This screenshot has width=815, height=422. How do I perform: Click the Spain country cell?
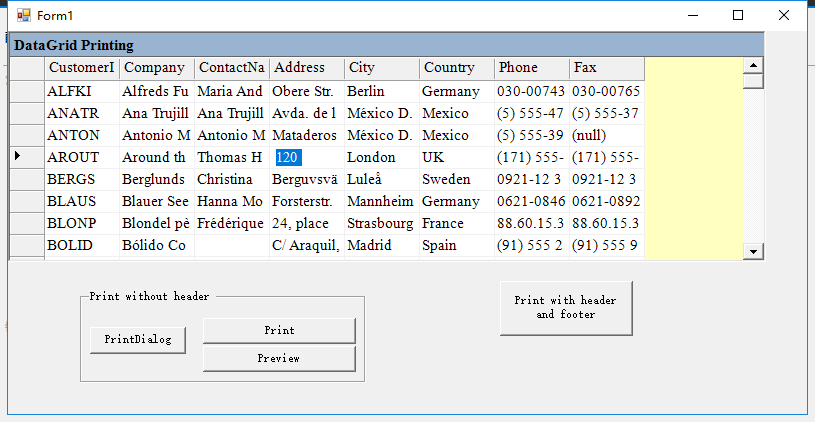coord(456,245)
